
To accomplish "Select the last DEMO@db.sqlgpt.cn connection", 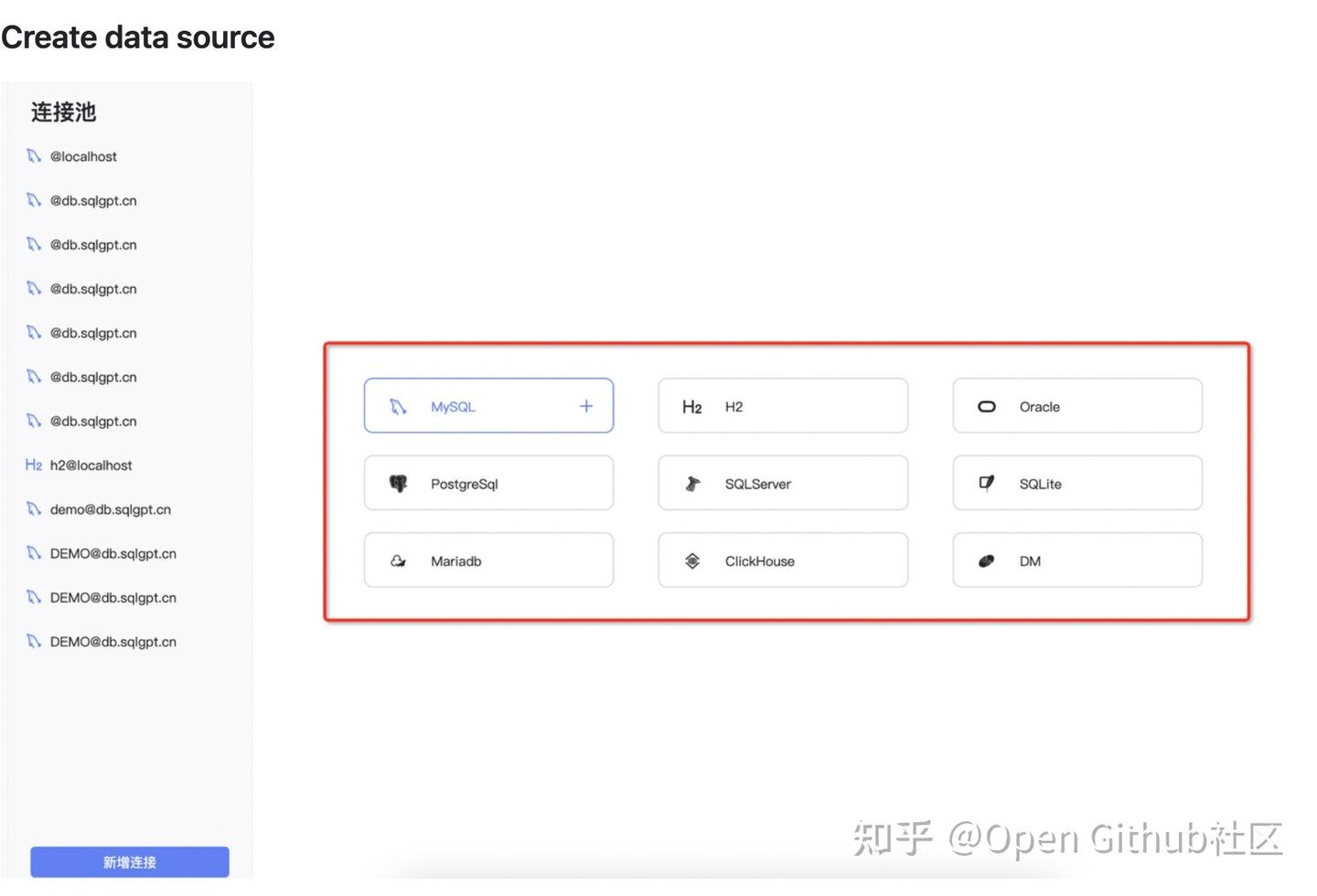I will click(x=112, y=641).
